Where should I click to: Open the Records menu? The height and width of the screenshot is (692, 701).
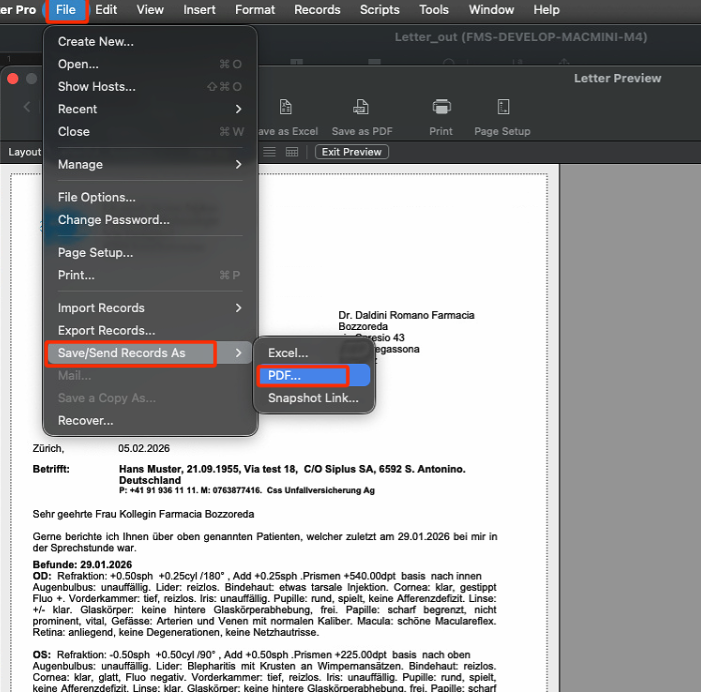[317, 9]
